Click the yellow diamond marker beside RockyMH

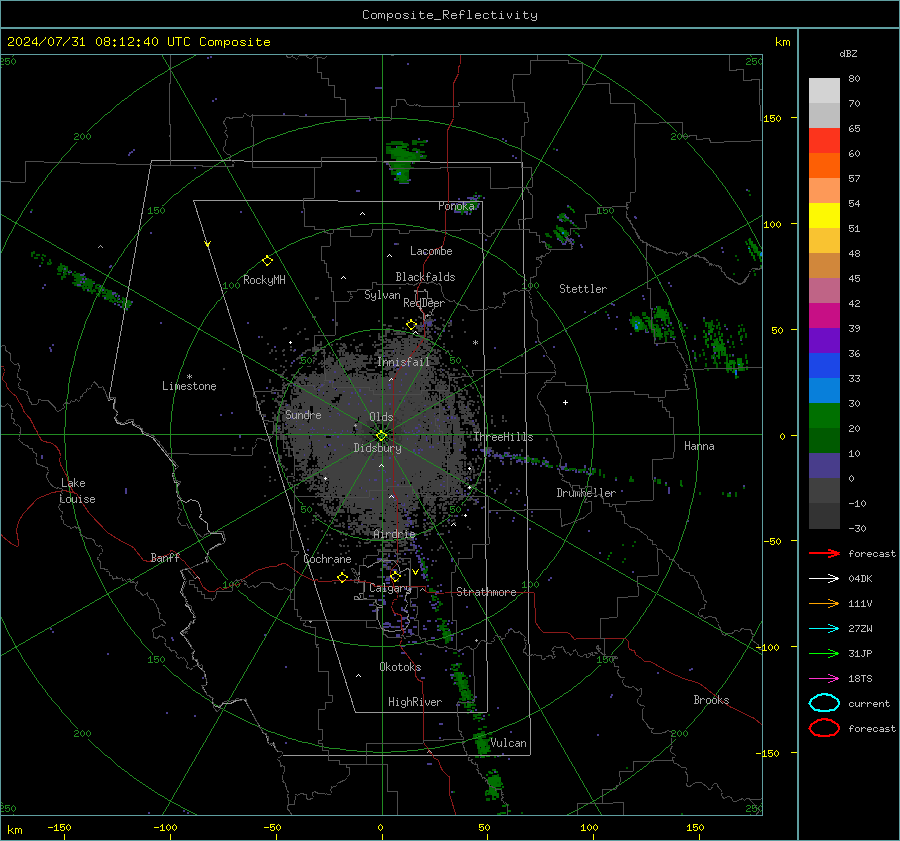[267, 261]
